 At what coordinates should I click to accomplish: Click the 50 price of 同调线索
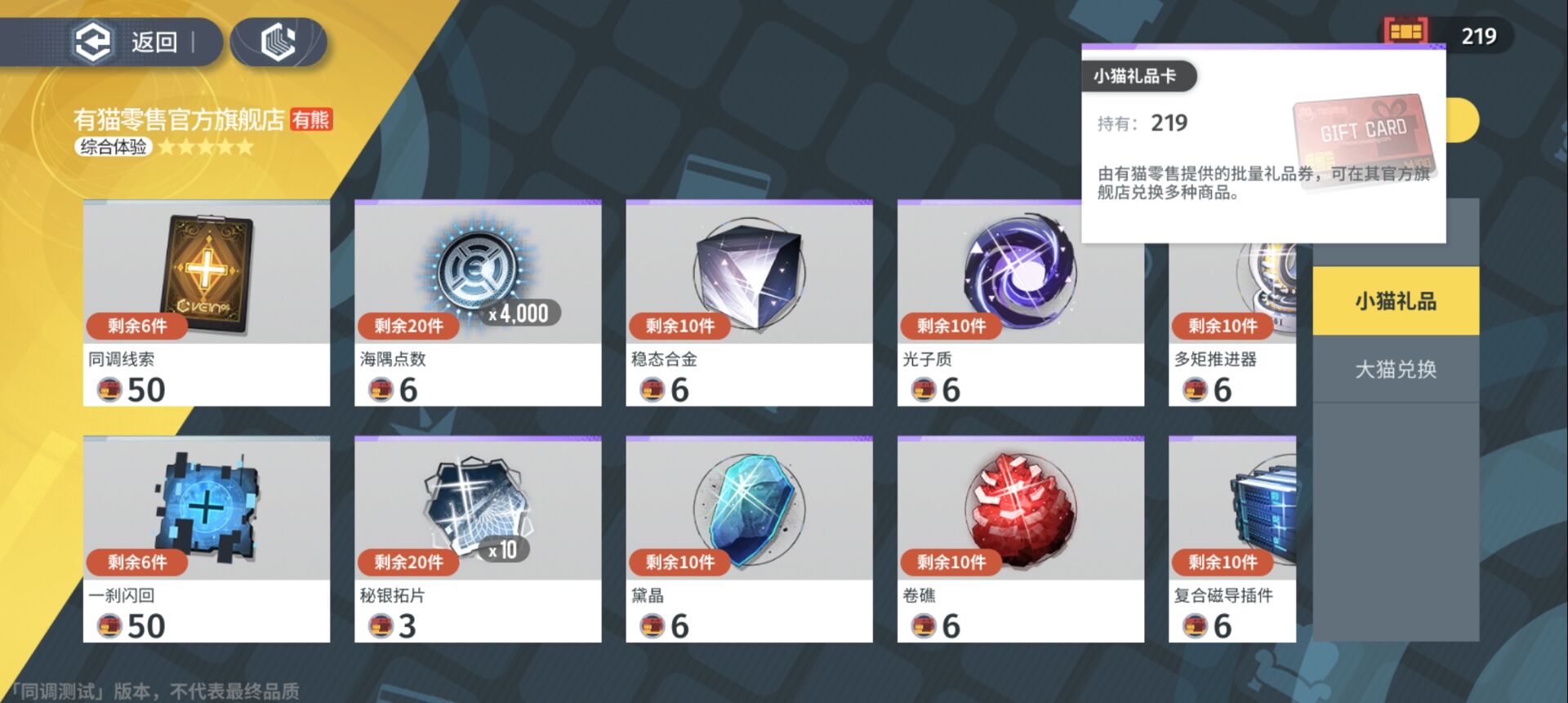(146, 389)
